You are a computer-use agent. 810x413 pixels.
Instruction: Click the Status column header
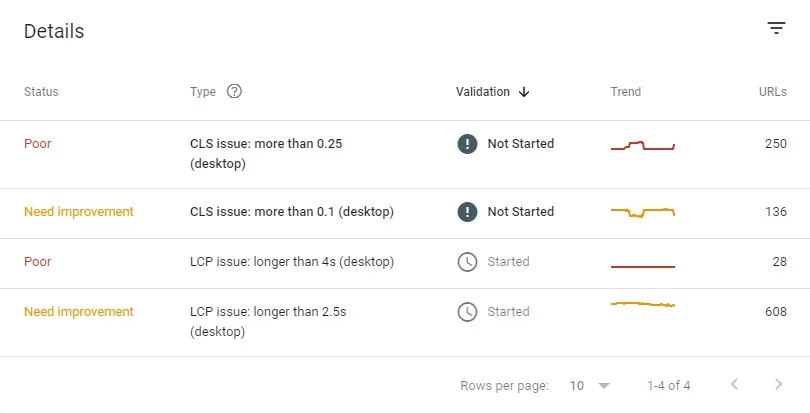point(41,92)
